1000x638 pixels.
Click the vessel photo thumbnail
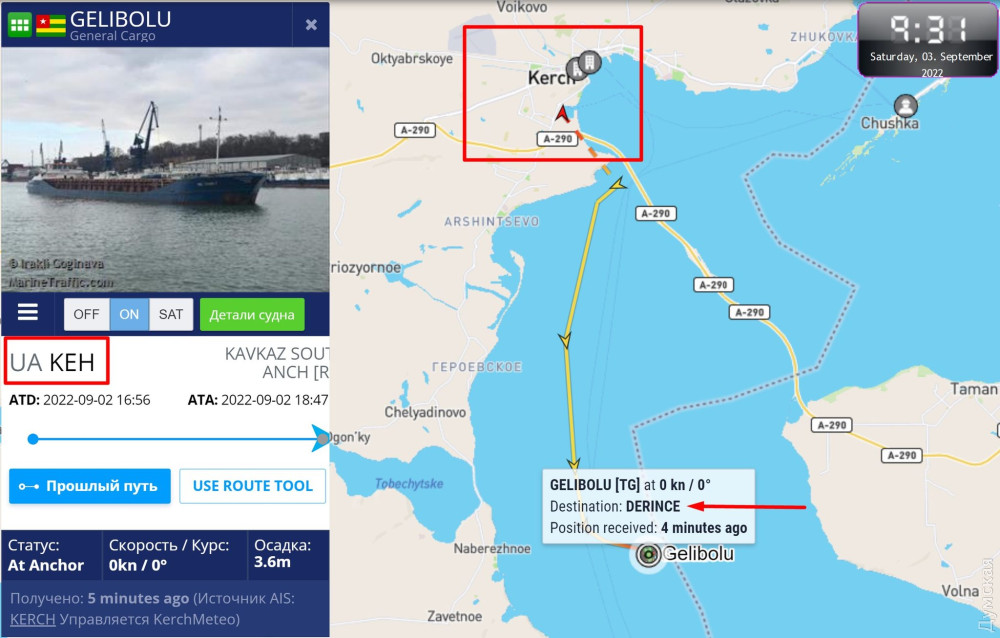click(165, 170)
